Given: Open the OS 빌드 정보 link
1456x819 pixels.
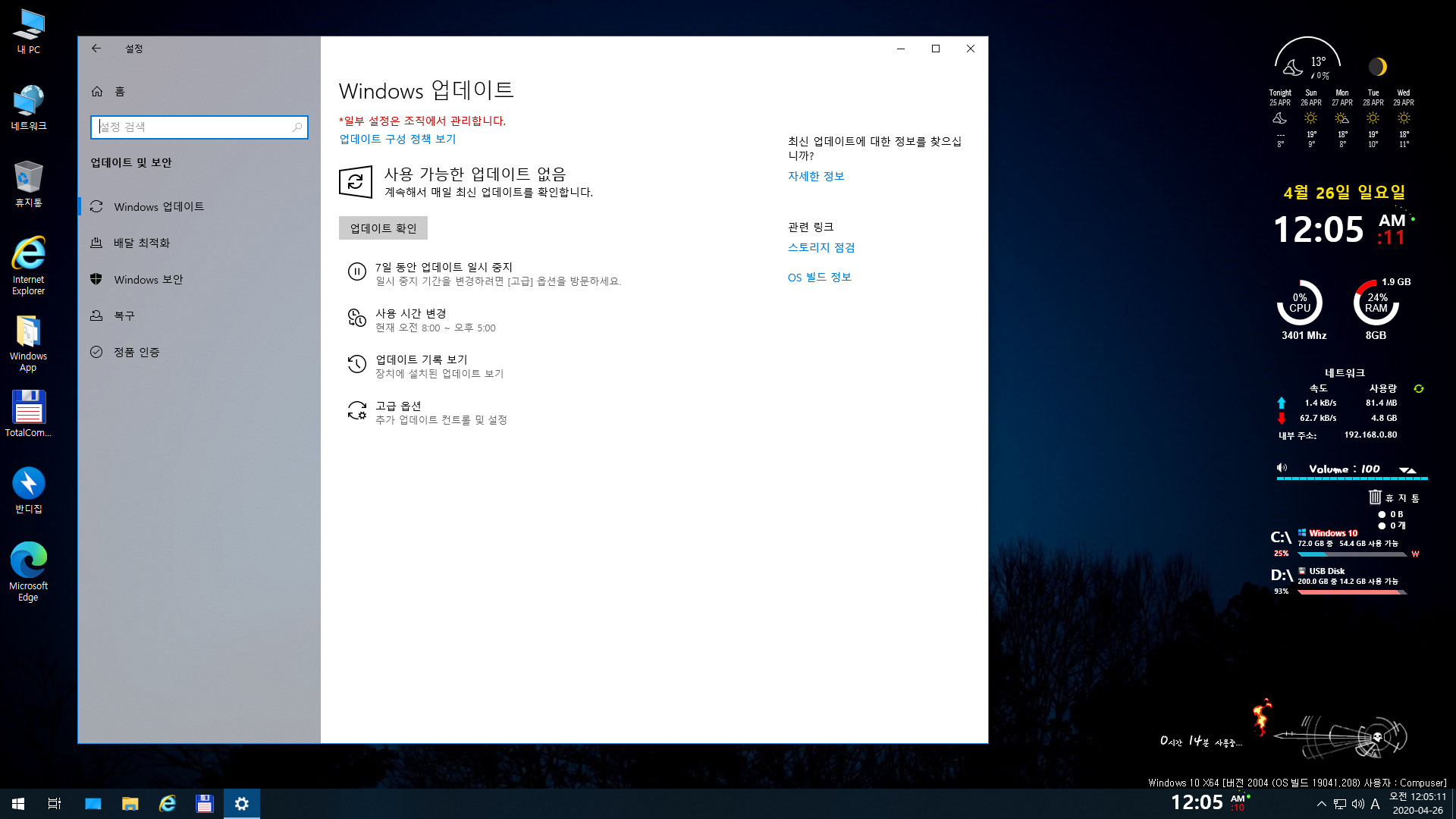Looking at the screenshot, I should 820,277.
